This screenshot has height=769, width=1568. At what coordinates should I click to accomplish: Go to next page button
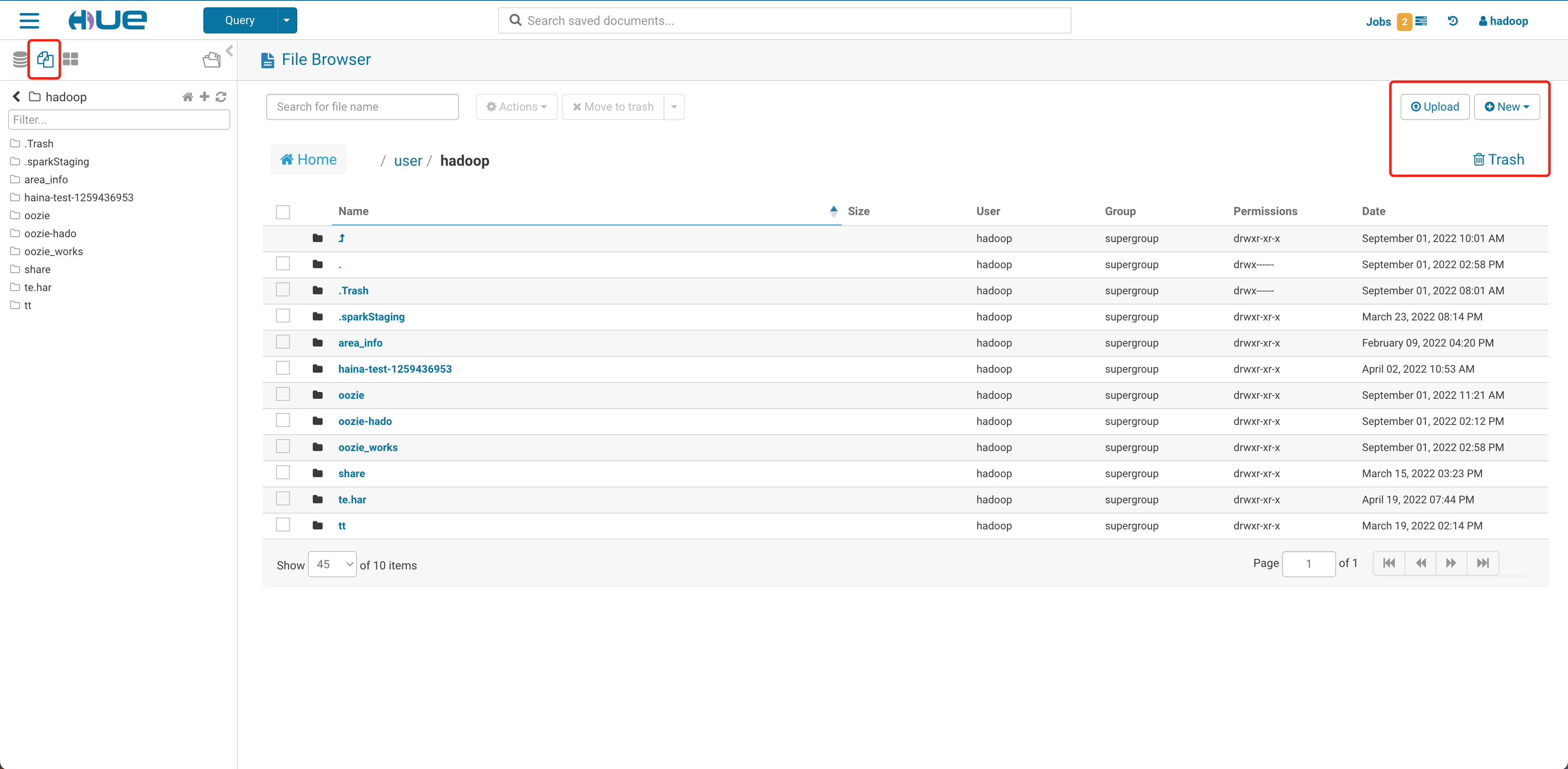1452,563
